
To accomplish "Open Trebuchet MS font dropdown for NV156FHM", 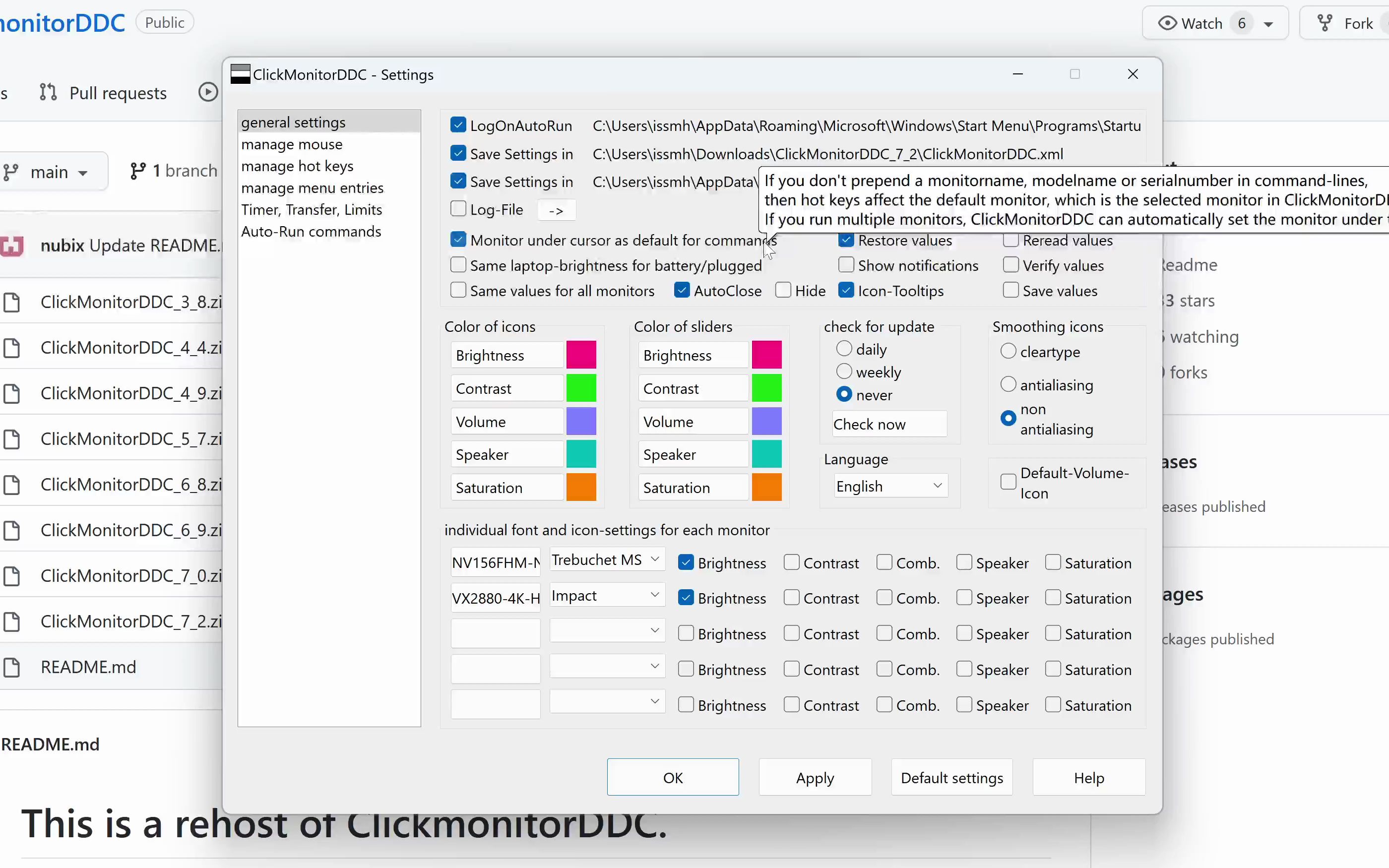I will pyautogui.click(x=607, y=559).
